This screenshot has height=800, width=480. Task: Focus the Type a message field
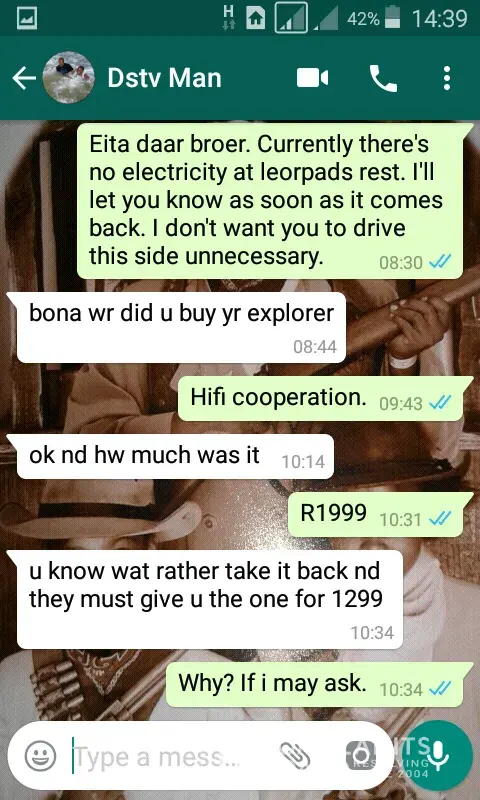pos(172,756)
